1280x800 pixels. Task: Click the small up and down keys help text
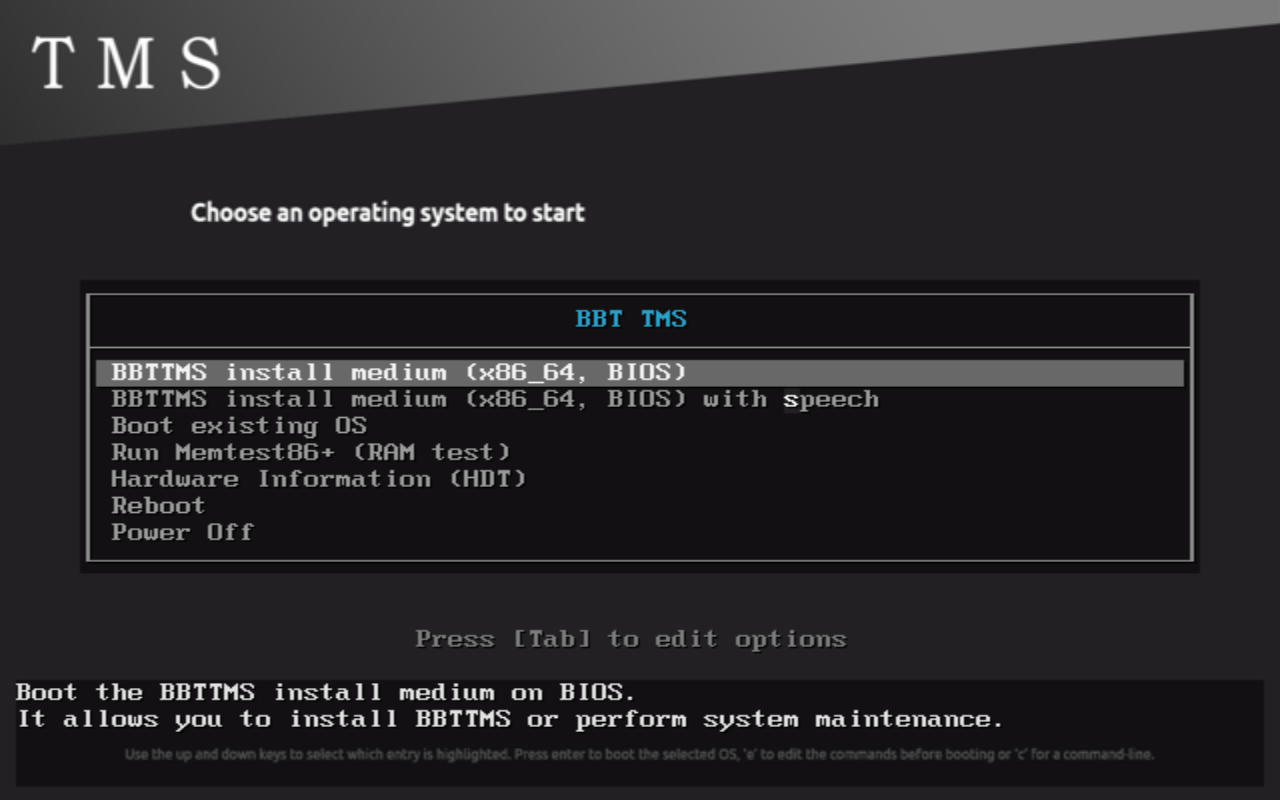tap(639, 754)
